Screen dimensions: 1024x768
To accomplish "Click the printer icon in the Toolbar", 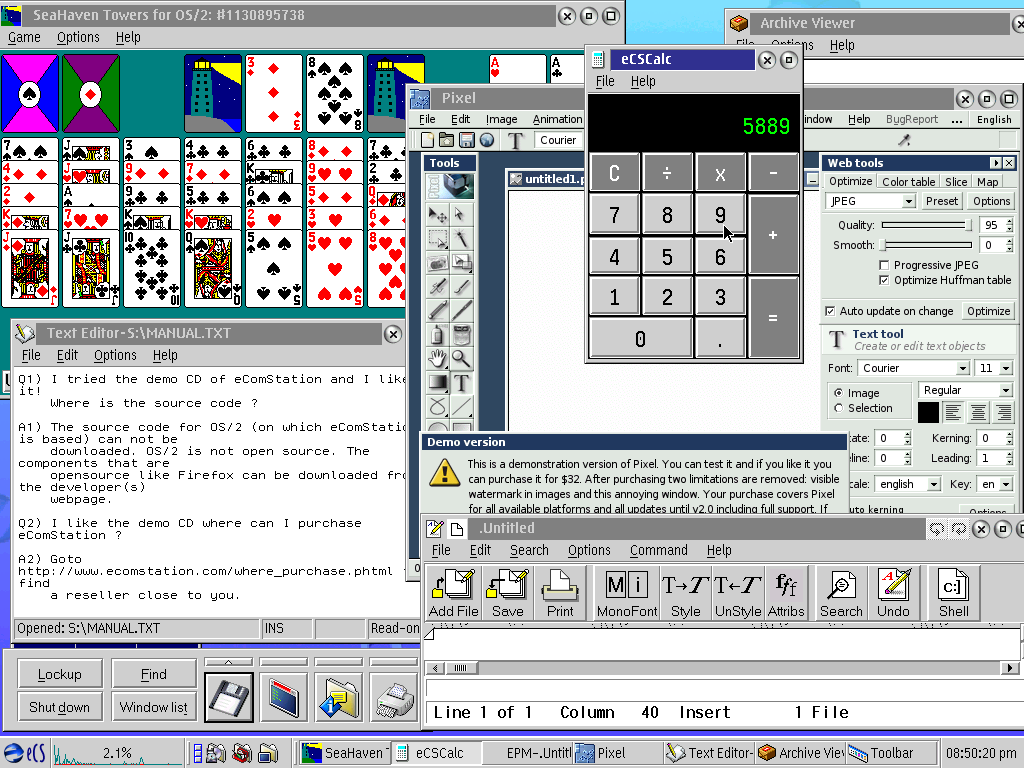I will pos(394,697).
